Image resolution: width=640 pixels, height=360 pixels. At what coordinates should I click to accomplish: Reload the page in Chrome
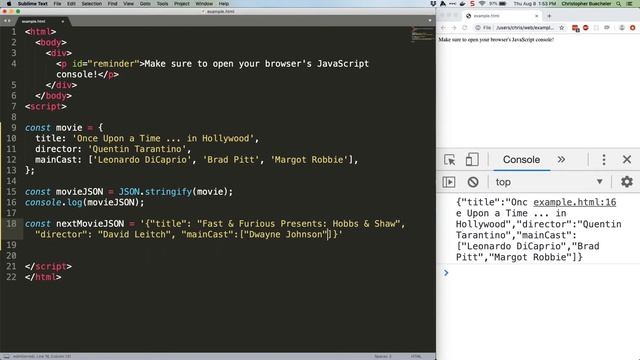[464, 28]
